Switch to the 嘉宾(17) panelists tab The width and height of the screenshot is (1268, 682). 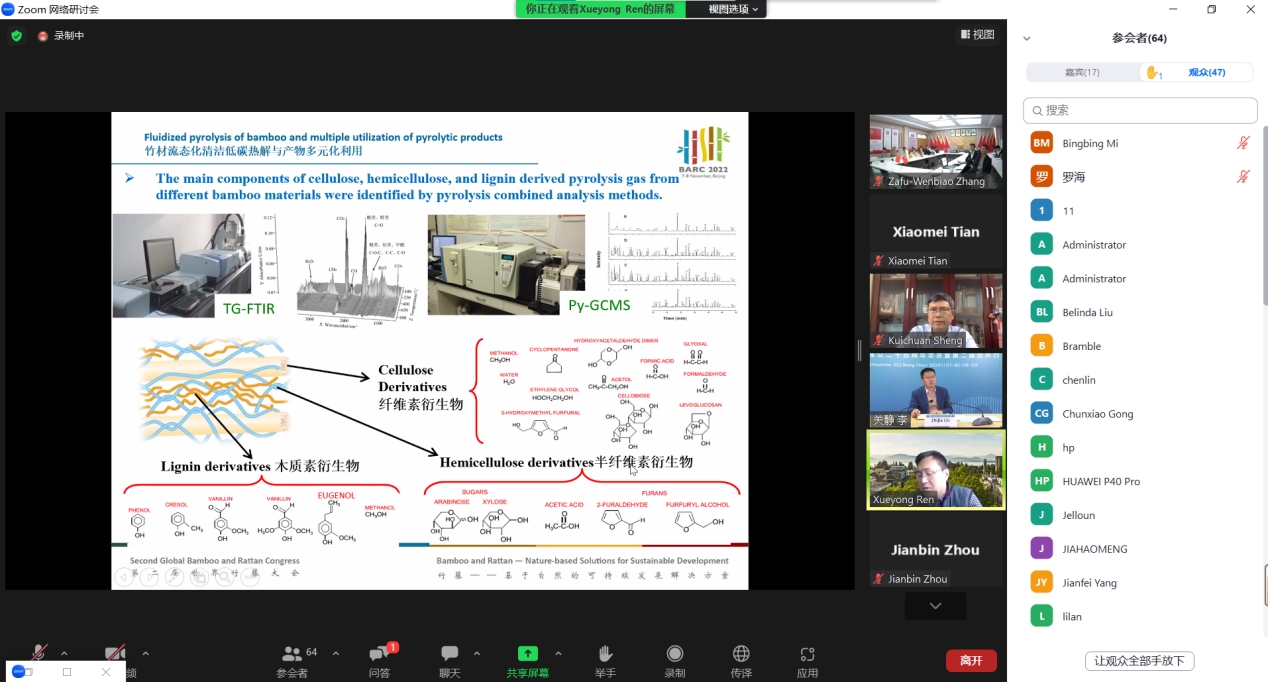(x=1083, y=72)
